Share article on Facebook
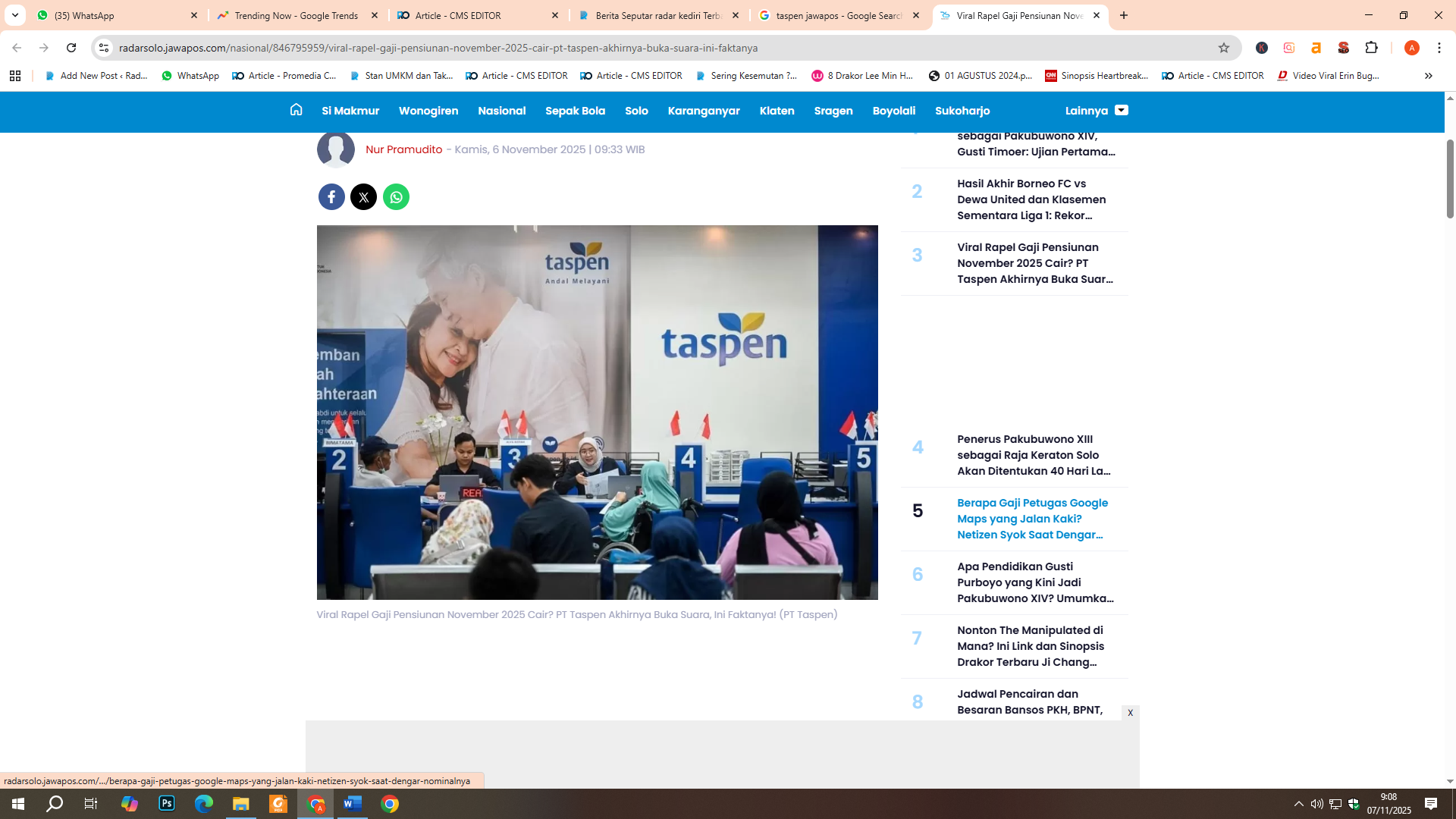1456x819 pixels. (331, 197)
